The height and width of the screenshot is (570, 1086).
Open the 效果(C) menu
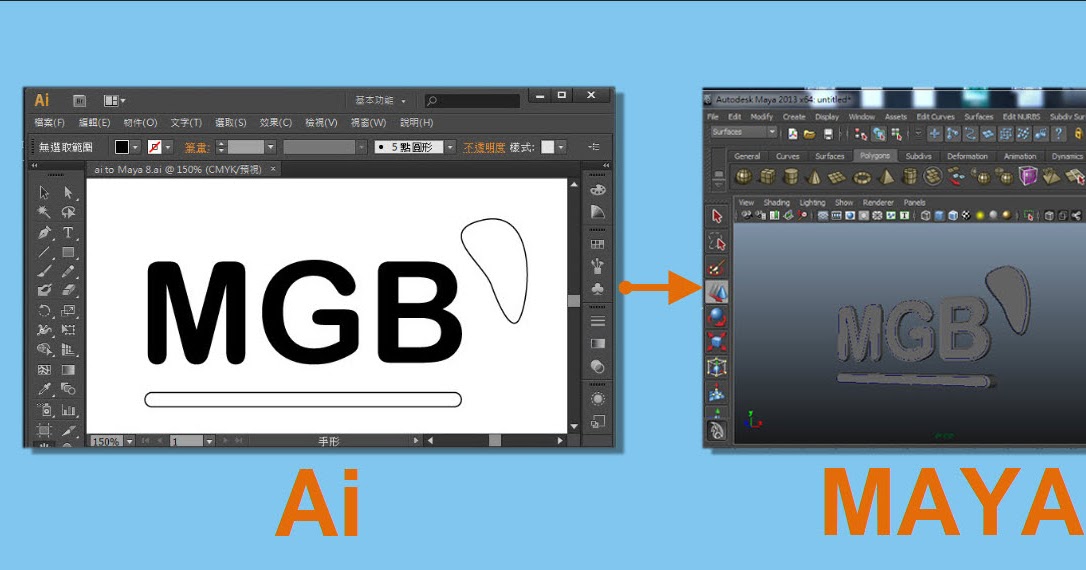pos(276,123)
